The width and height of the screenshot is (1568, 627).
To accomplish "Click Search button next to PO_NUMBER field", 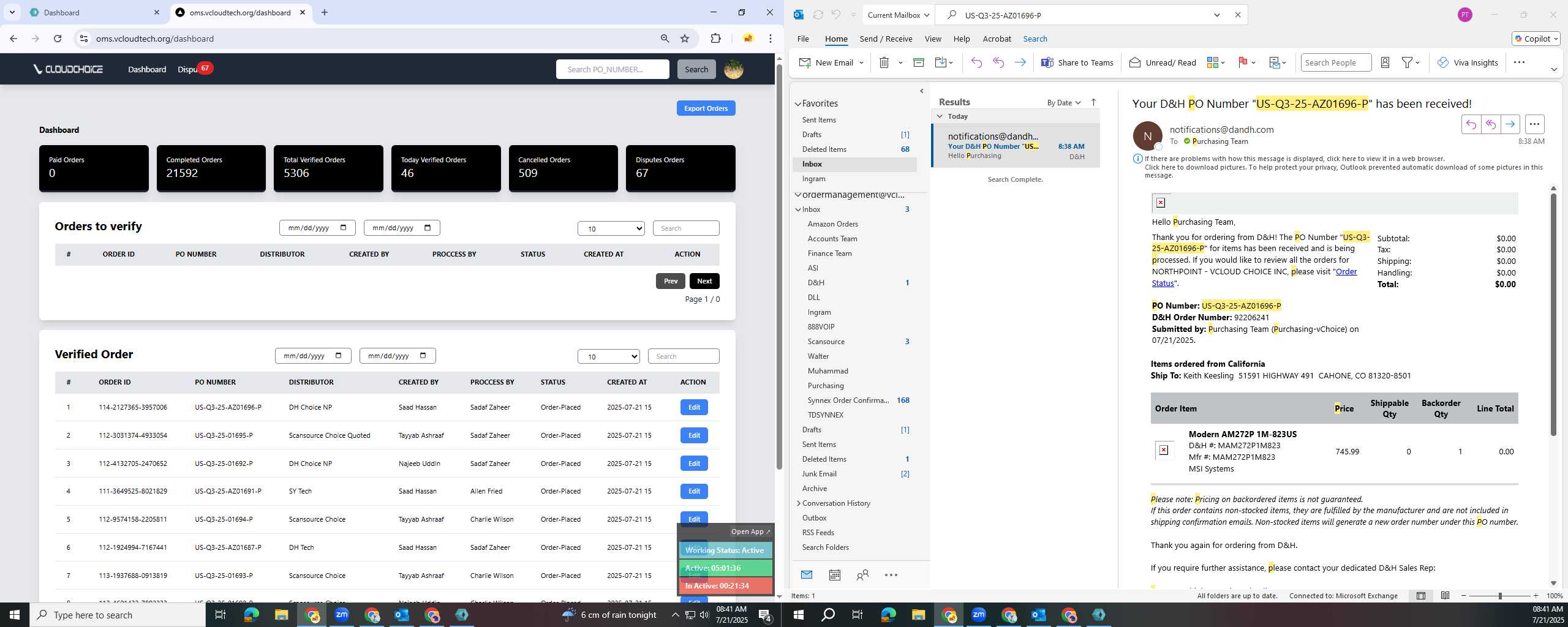I will [x=696, y=69].
